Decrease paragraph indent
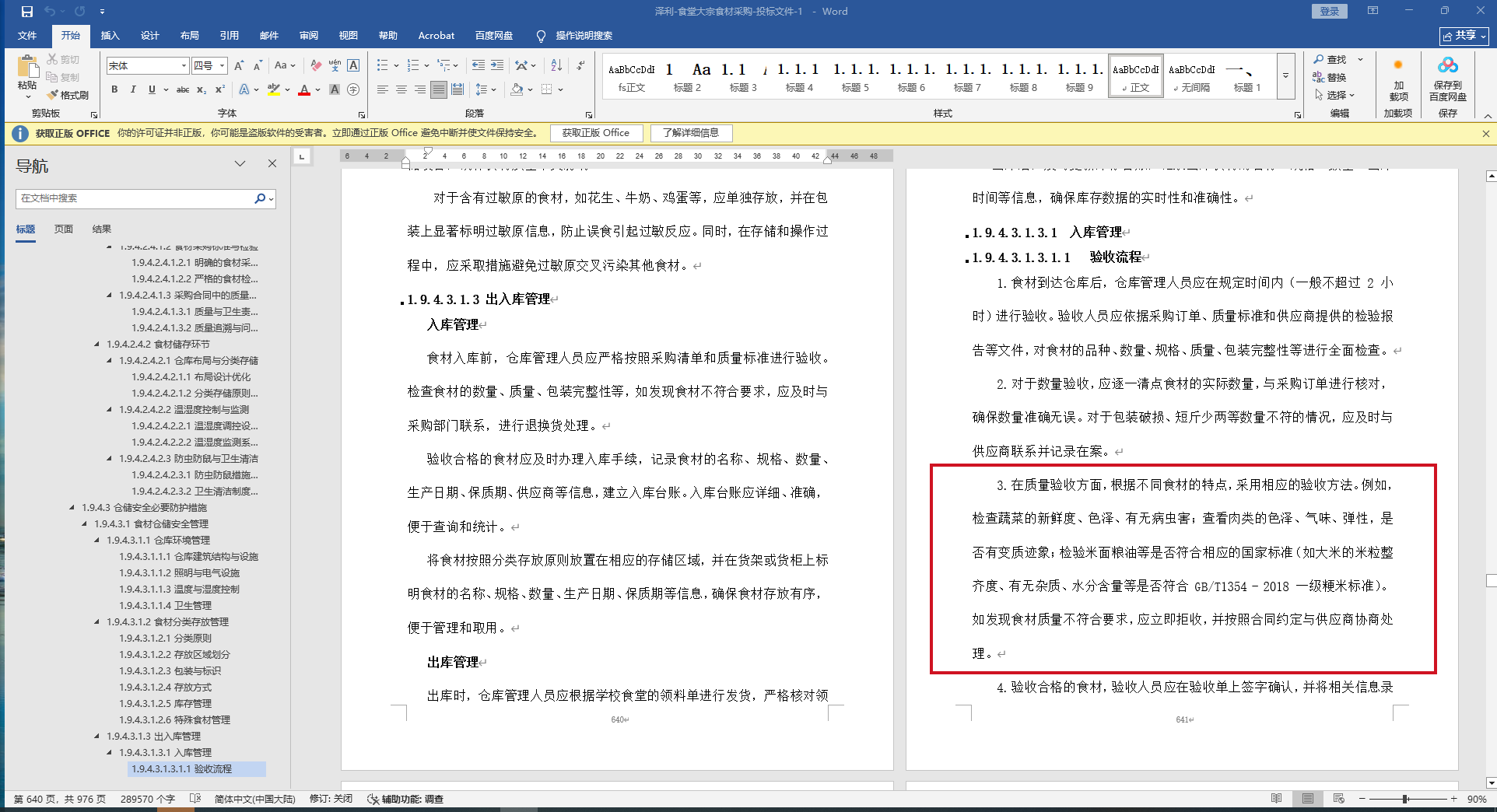This screenshot has height=812, width=1497. 479,66
